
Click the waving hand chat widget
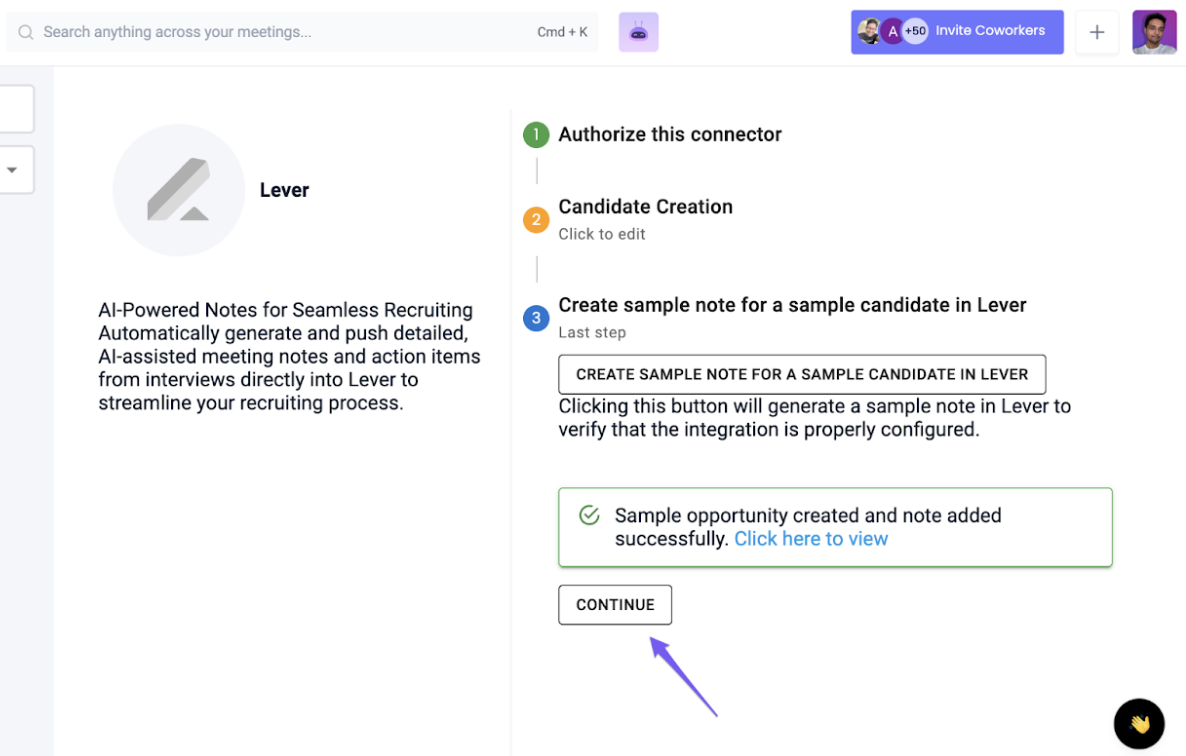[x=1139, y=723]
